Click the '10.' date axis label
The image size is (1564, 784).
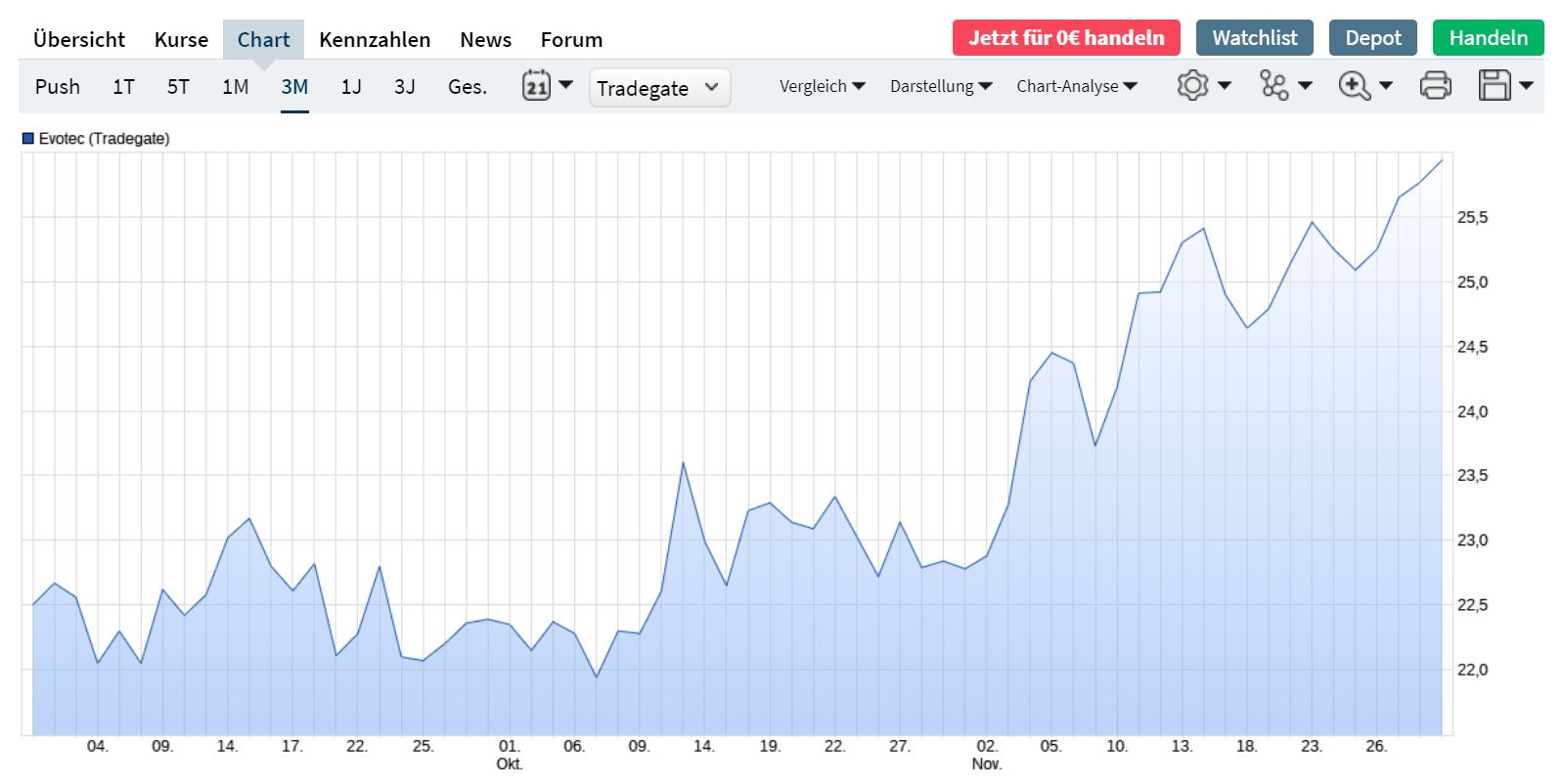[x=1117, y=746]
